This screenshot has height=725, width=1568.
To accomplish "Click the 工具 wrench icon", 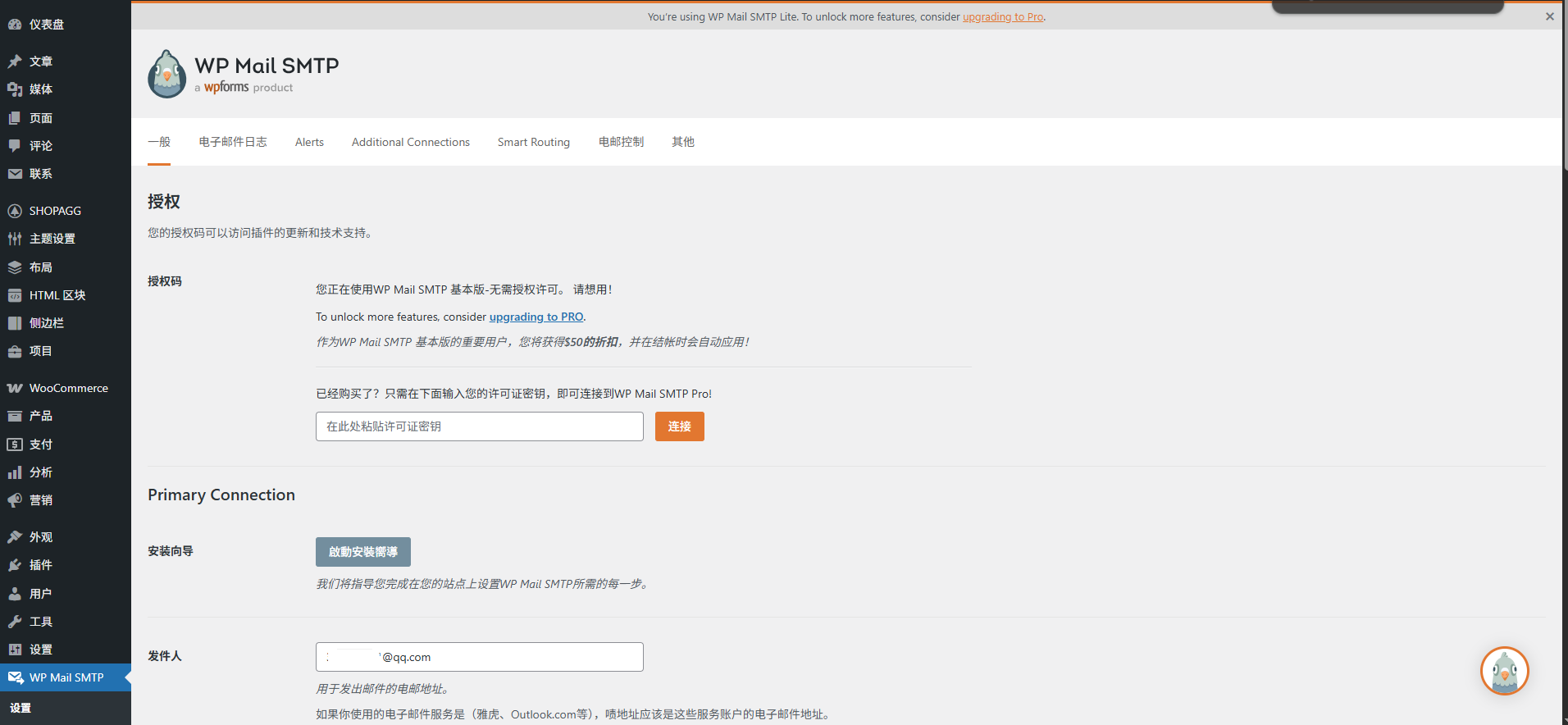I will point(15,622).
